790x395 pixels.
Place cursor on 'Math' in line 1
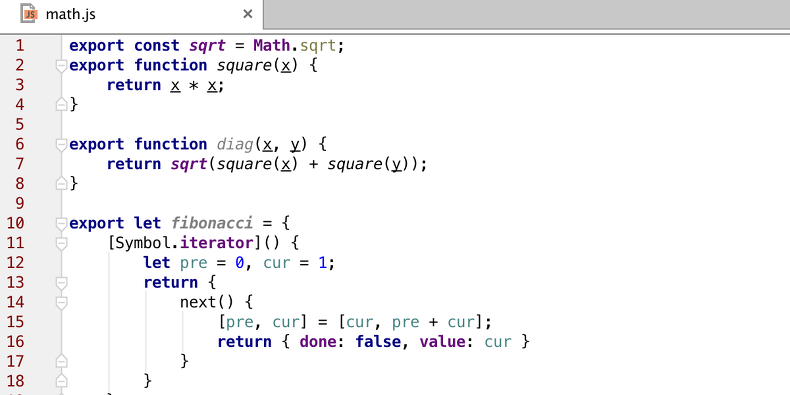click(272, 46)
